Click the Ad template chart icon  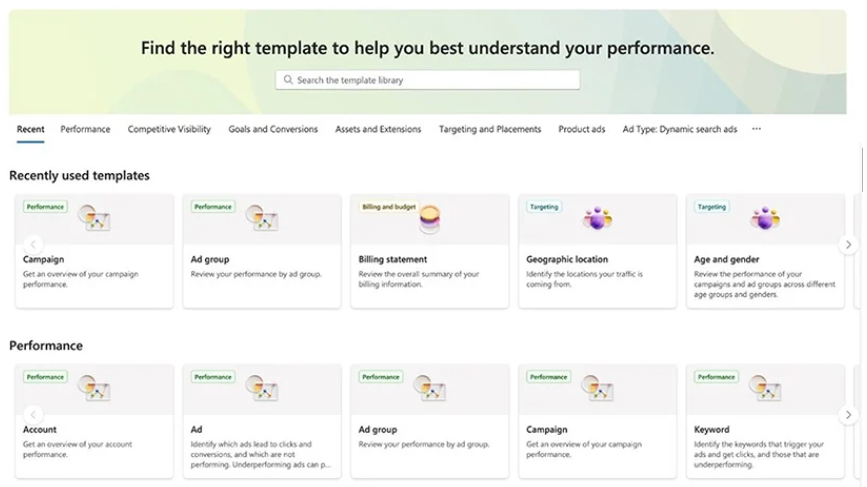(x=262, y=388)
